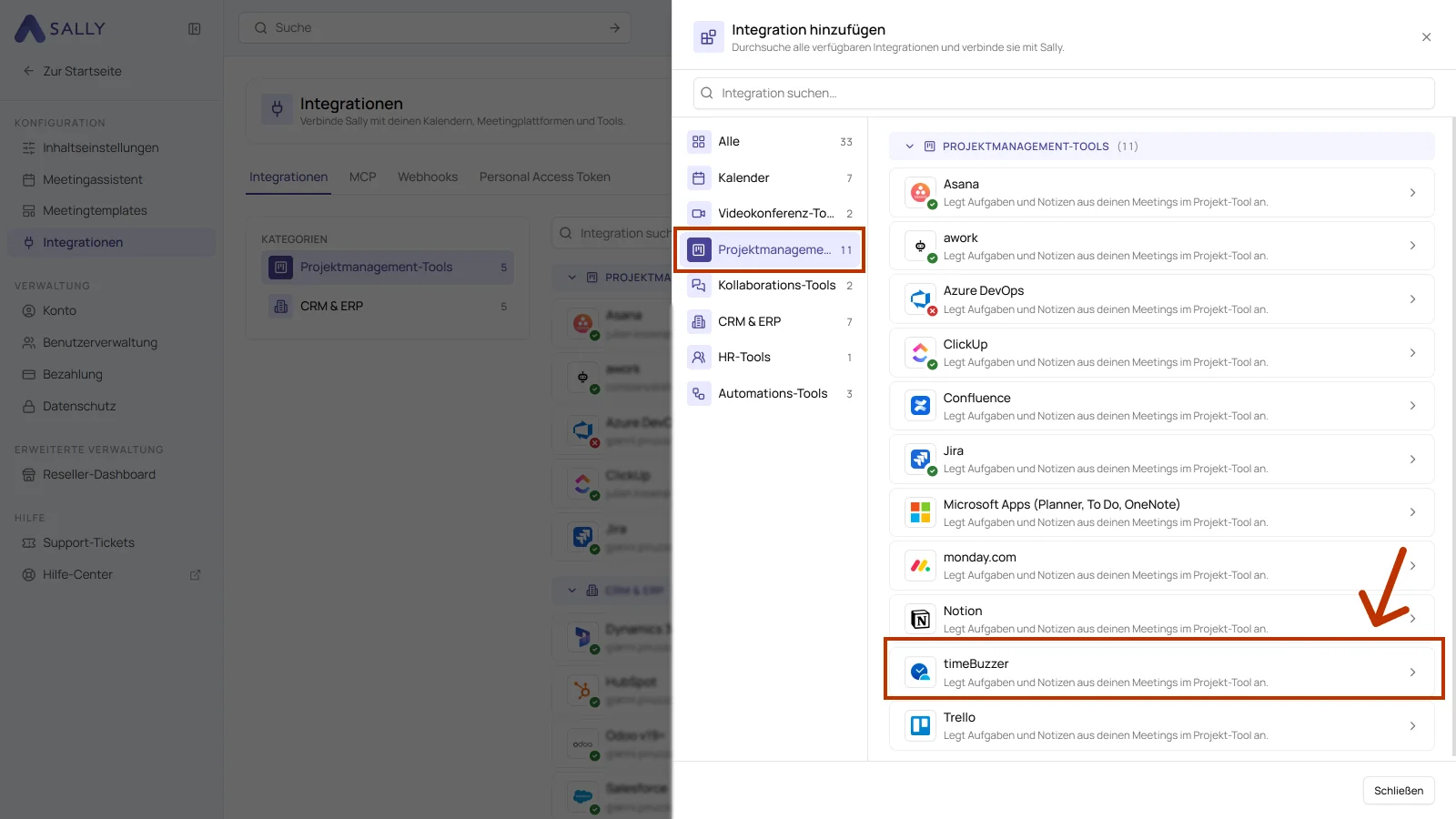Open Datenschutz in sidebar
This screenshot has width=1456, height=819.
coord(111,406)
